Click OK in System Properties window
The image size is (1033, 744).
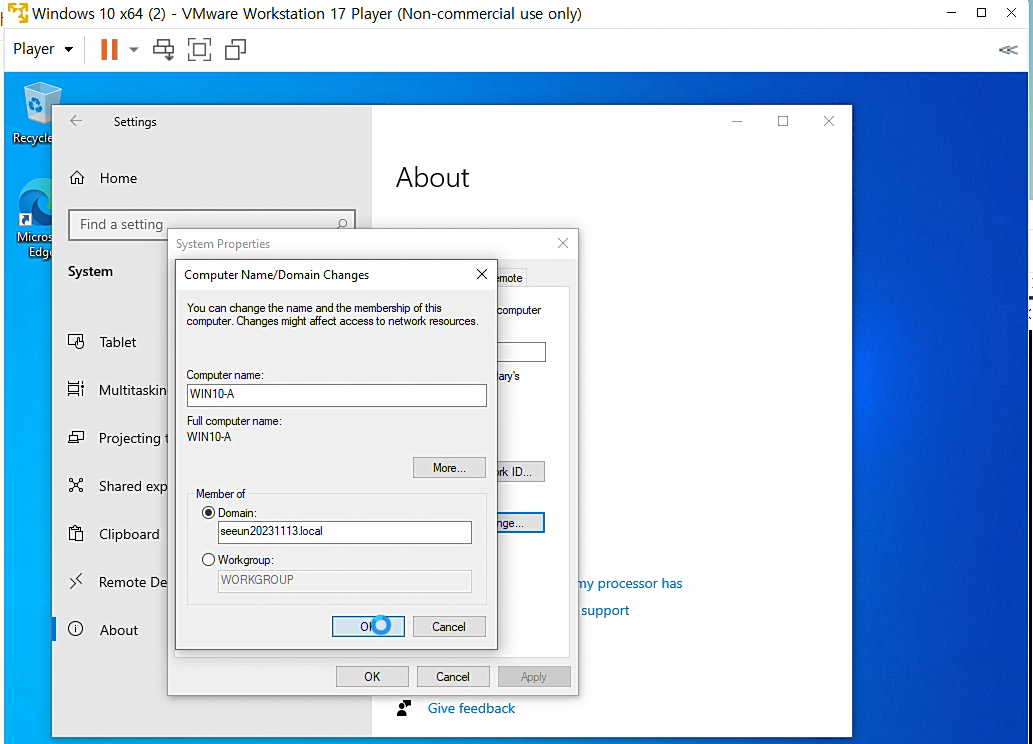(x=372, y=677)
